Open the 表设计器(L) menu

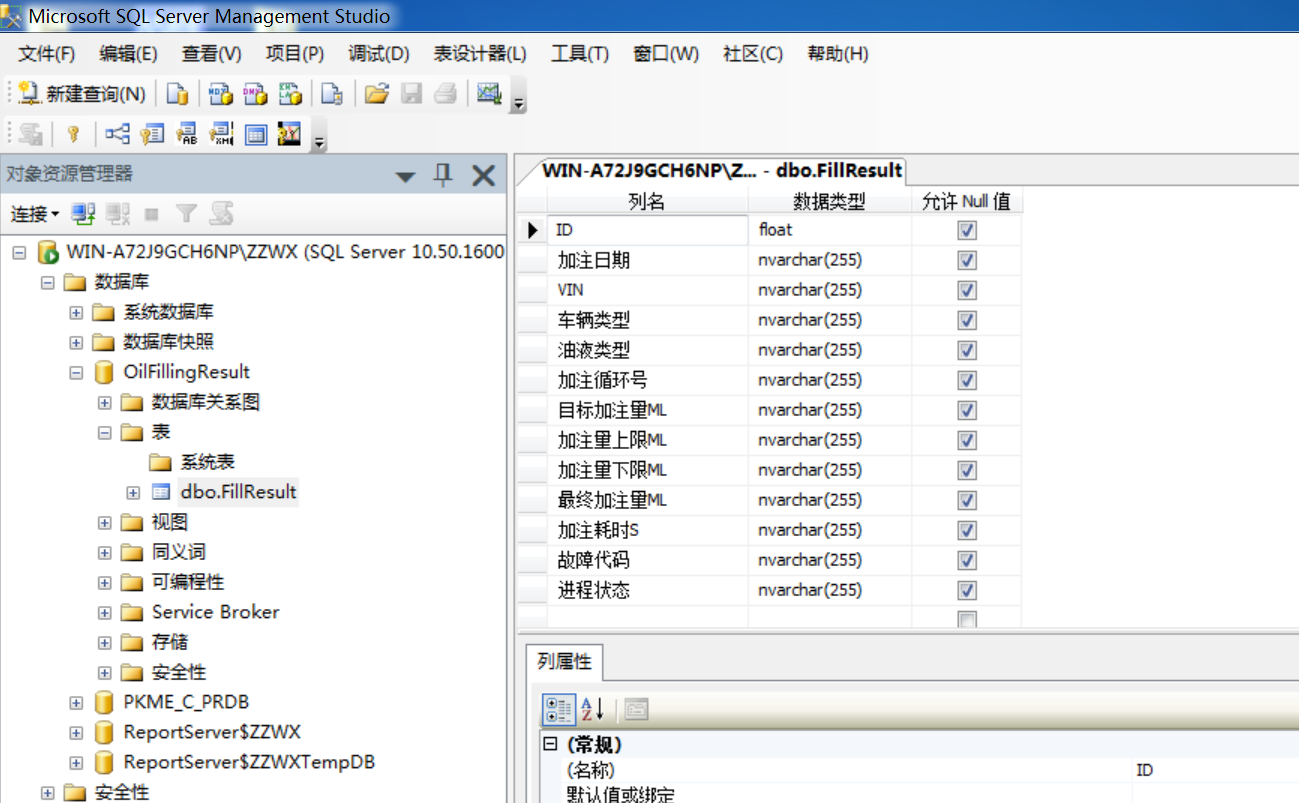pyautogui.click(x=480, y=54)
